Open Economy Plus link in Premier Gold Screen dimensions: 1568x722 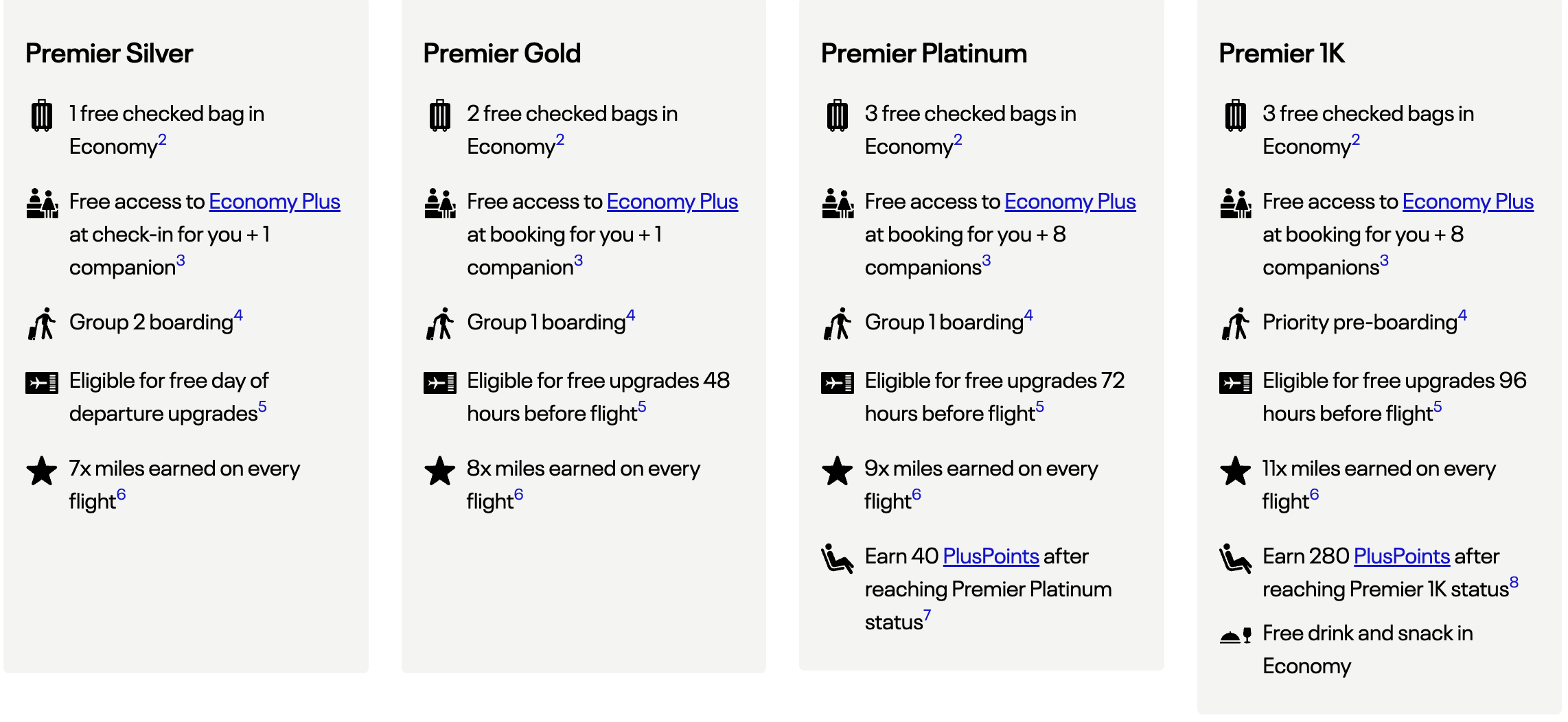coord(672,202)
